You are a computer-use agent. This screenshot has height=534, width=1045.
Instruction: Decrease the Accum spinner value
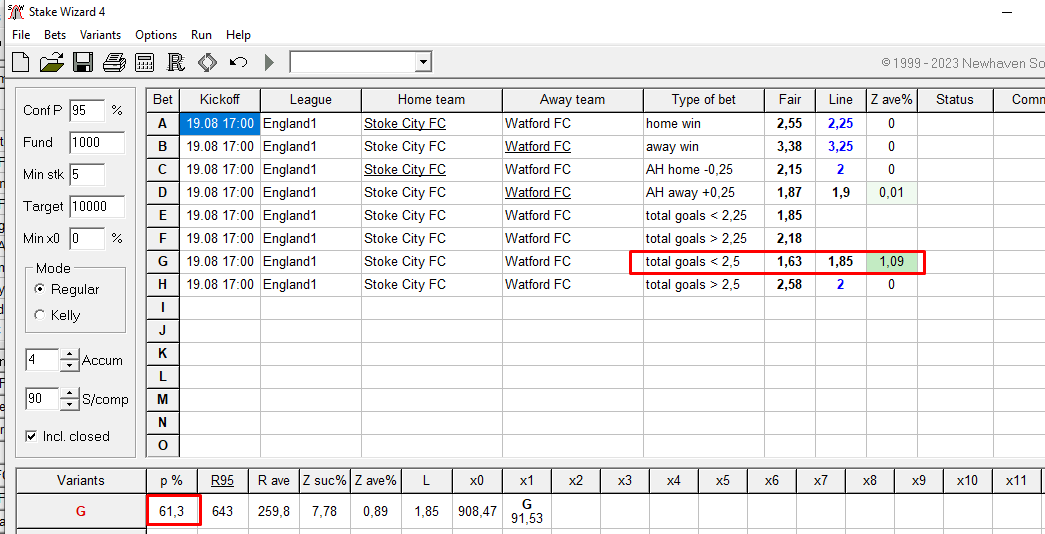[69, 366]
